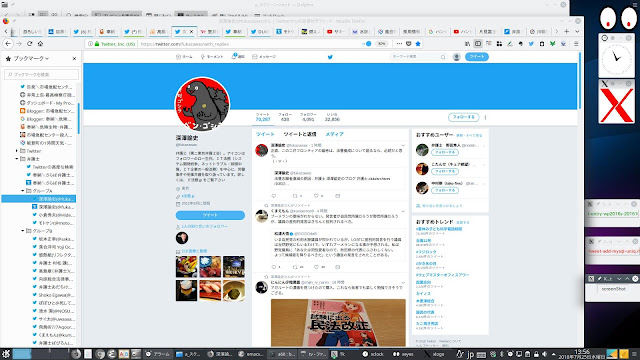Collapse the グループA bookmark folder
This screenshot has width=640, height=360.
pos(23,191)
